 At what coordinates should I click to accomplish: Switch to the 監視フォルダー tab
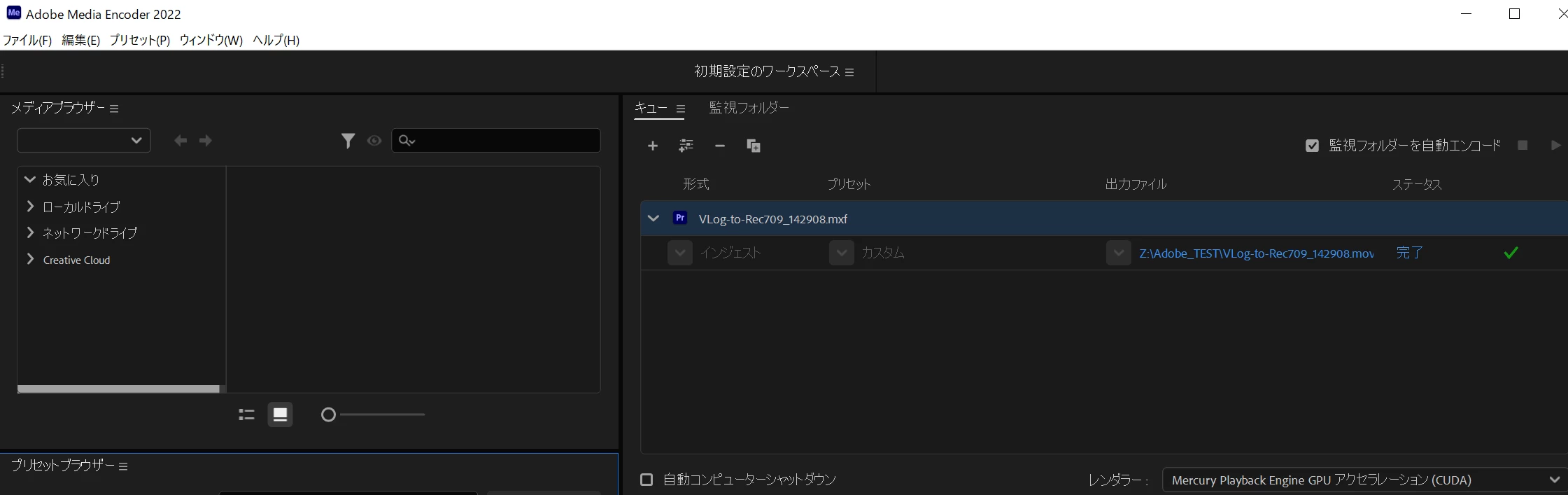(749, 108)
